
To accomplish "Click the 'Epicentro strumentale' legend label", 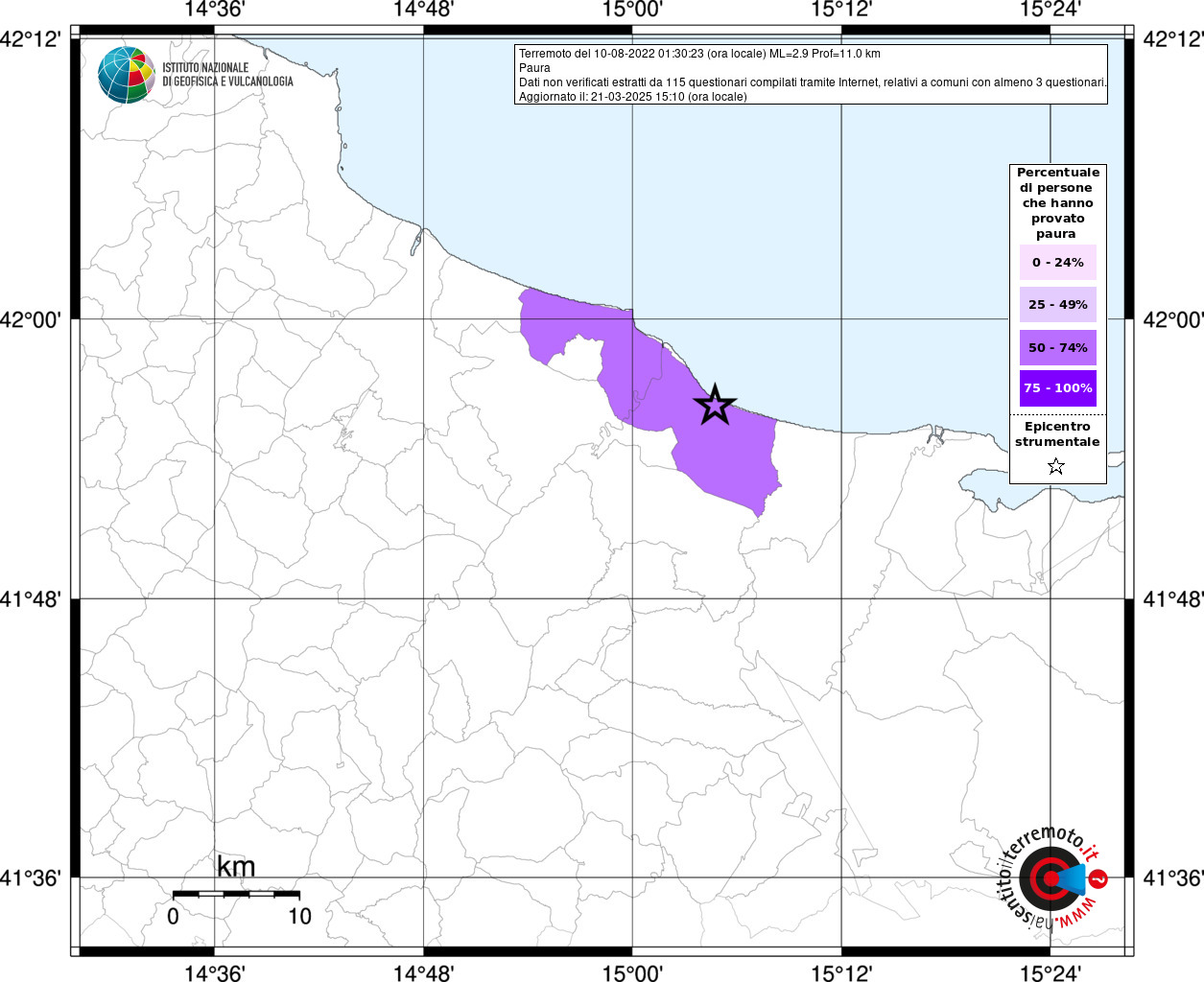I will tap(1057, 434).
